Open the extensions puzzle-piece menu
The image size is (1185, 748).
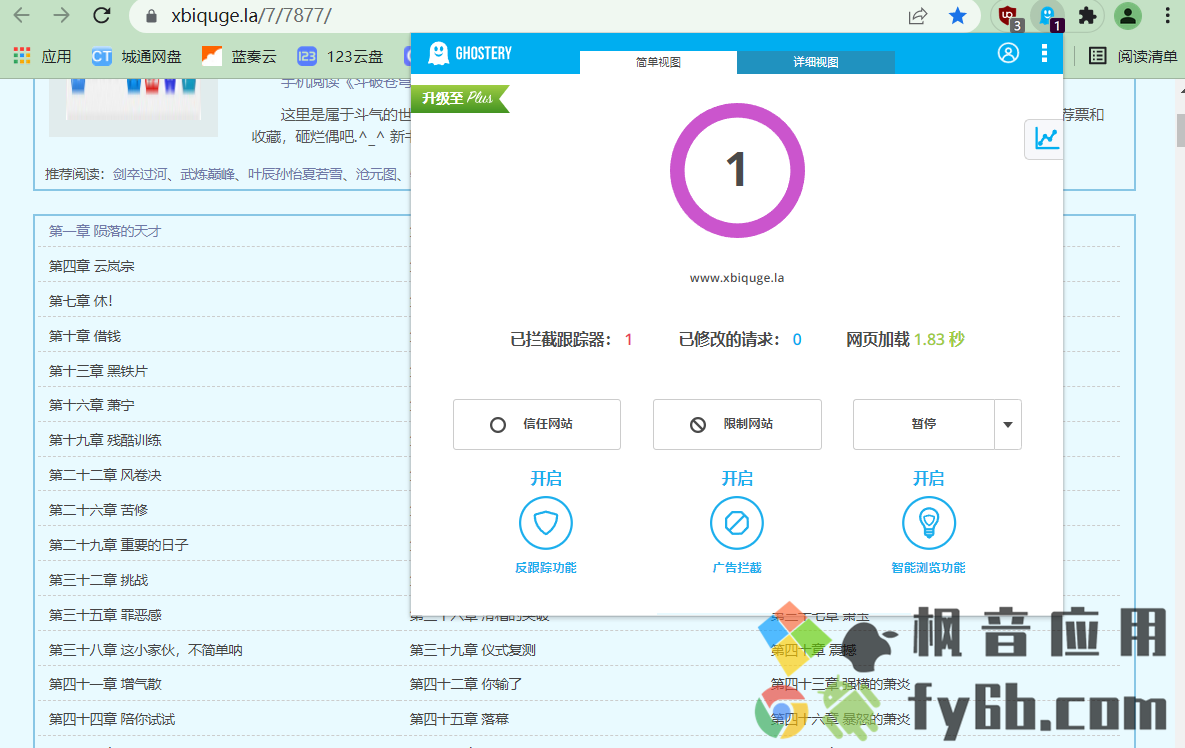click(1088, 16)
